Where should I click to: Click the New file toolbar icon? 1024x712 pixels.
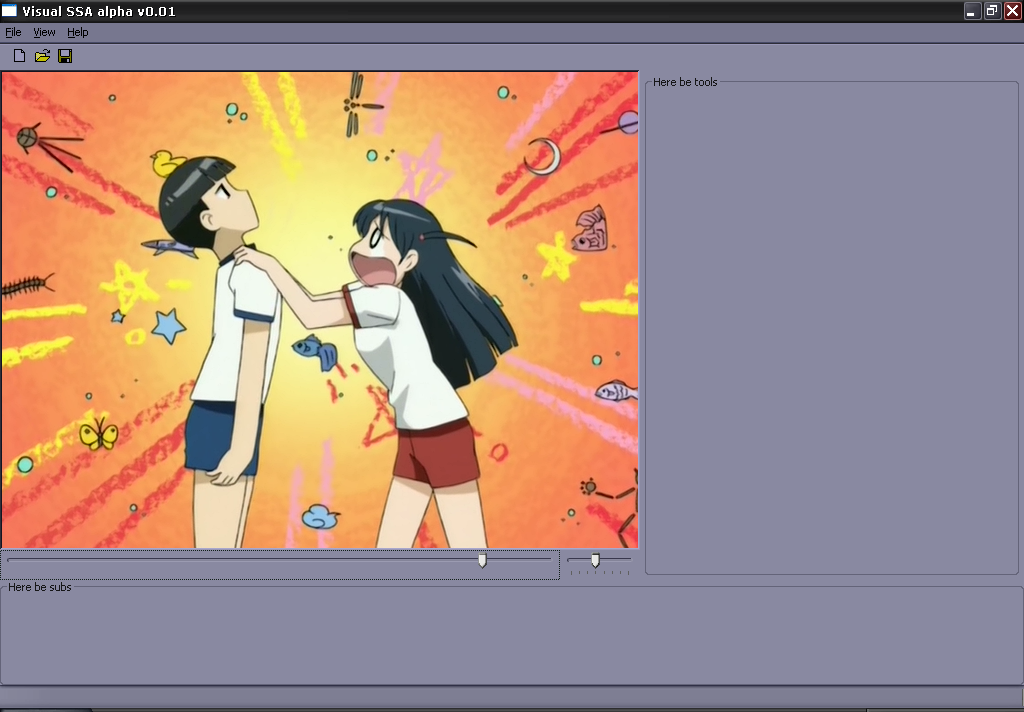[x=19, y=56]
